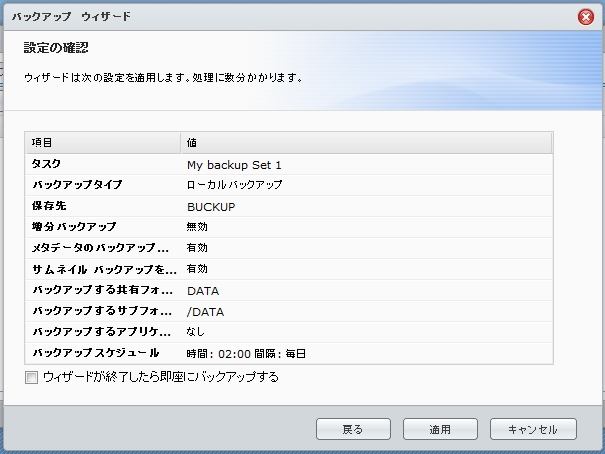The image size is (605, 454).
Task: Select the メタデータのバックアップ row label
Action: 100,248
